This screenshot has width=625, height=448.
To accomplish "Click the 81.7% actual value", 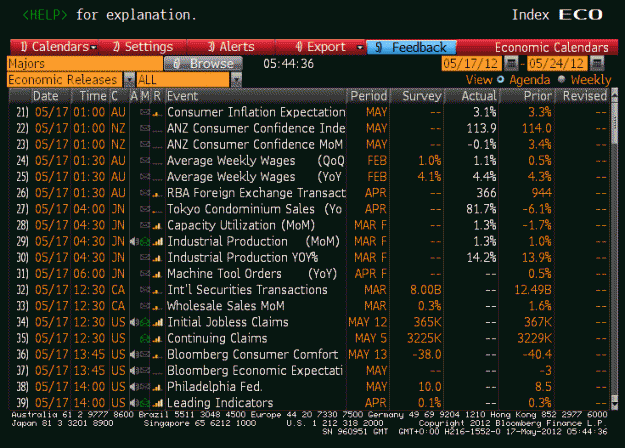I will pos(481,209).
